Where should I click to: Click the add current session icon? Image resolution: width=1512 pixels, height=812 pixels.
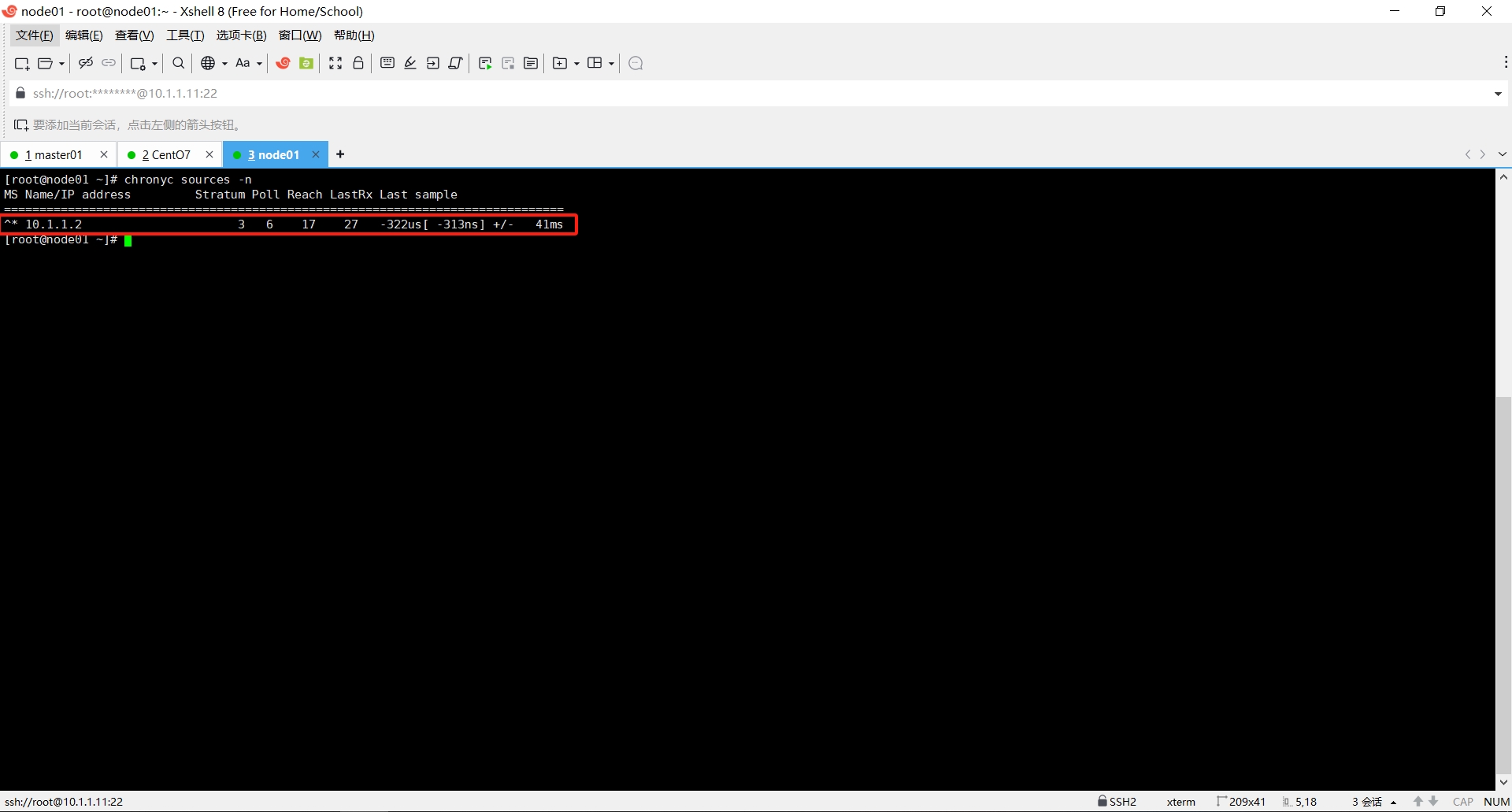(x=21, y=125)
